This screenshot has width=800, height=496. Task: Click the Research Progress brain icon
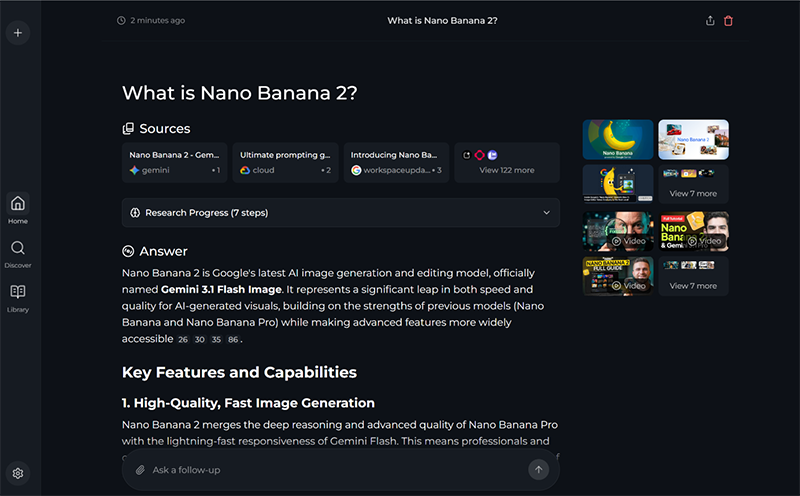135,213
